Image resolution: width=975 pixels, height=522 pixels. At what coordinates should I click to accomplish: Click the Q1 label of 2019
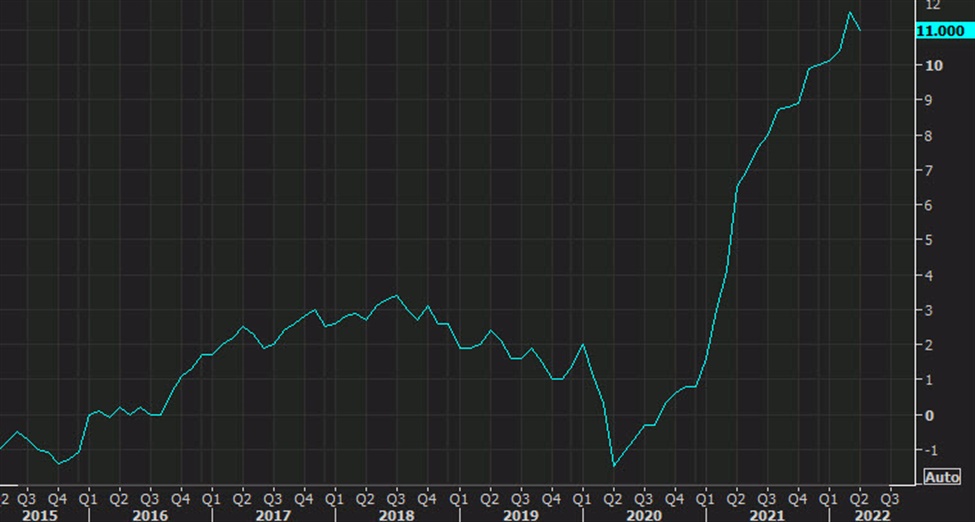click(x=458, y=499)
